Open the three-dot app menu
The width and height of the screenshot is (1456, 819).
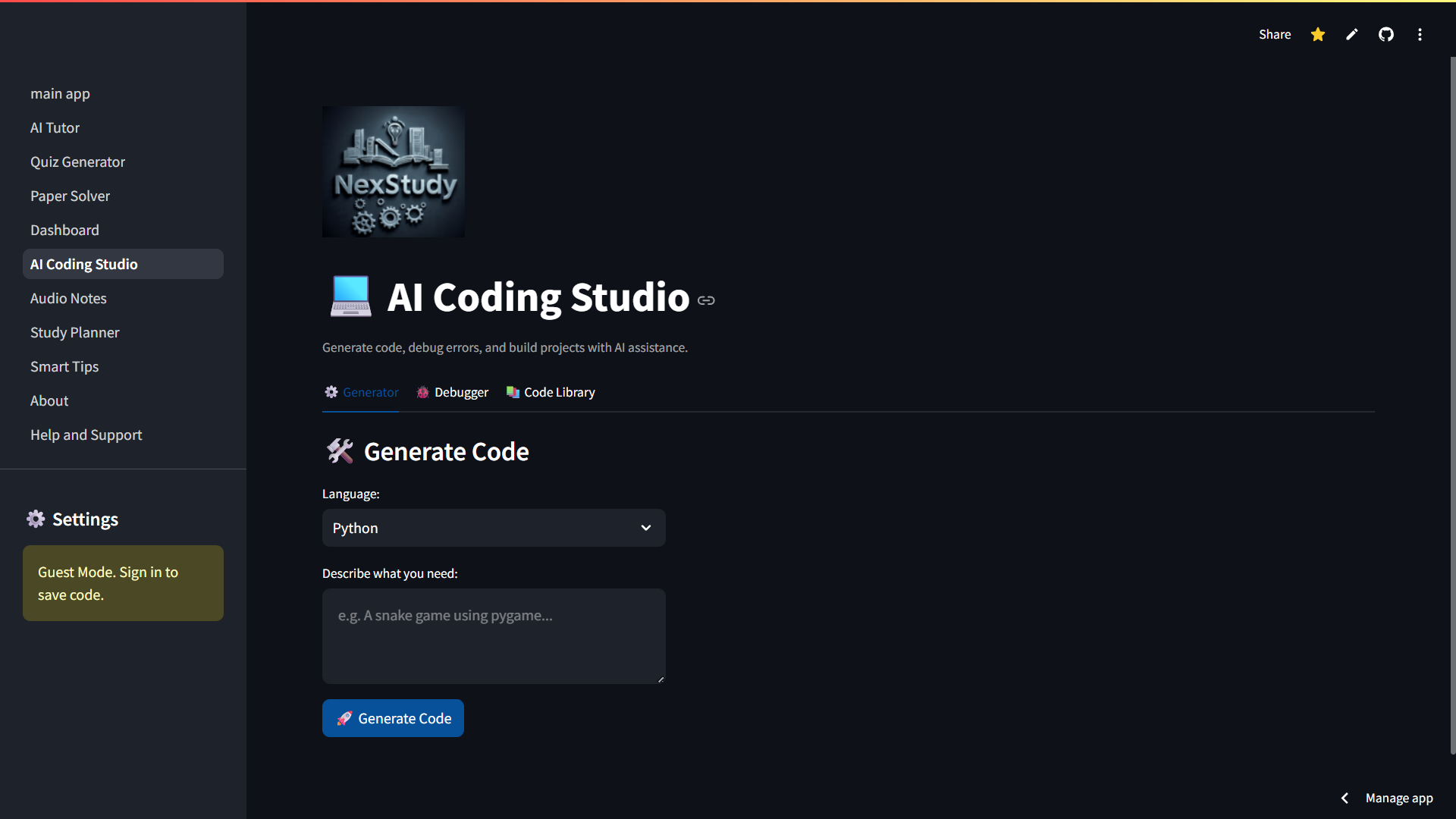pyautogui.click(x=1420, y=35)
